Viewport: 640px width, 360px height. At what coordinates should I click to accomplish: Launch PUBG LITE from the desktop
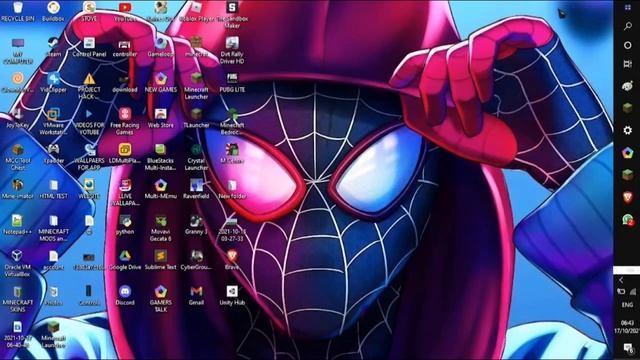(x=232, y=82)
